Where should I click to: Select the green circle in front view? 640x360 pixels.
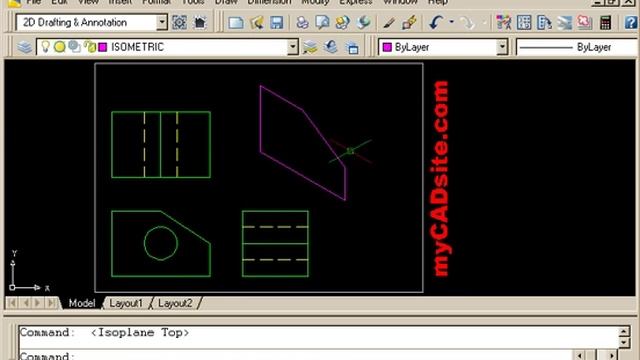point(161,243)
